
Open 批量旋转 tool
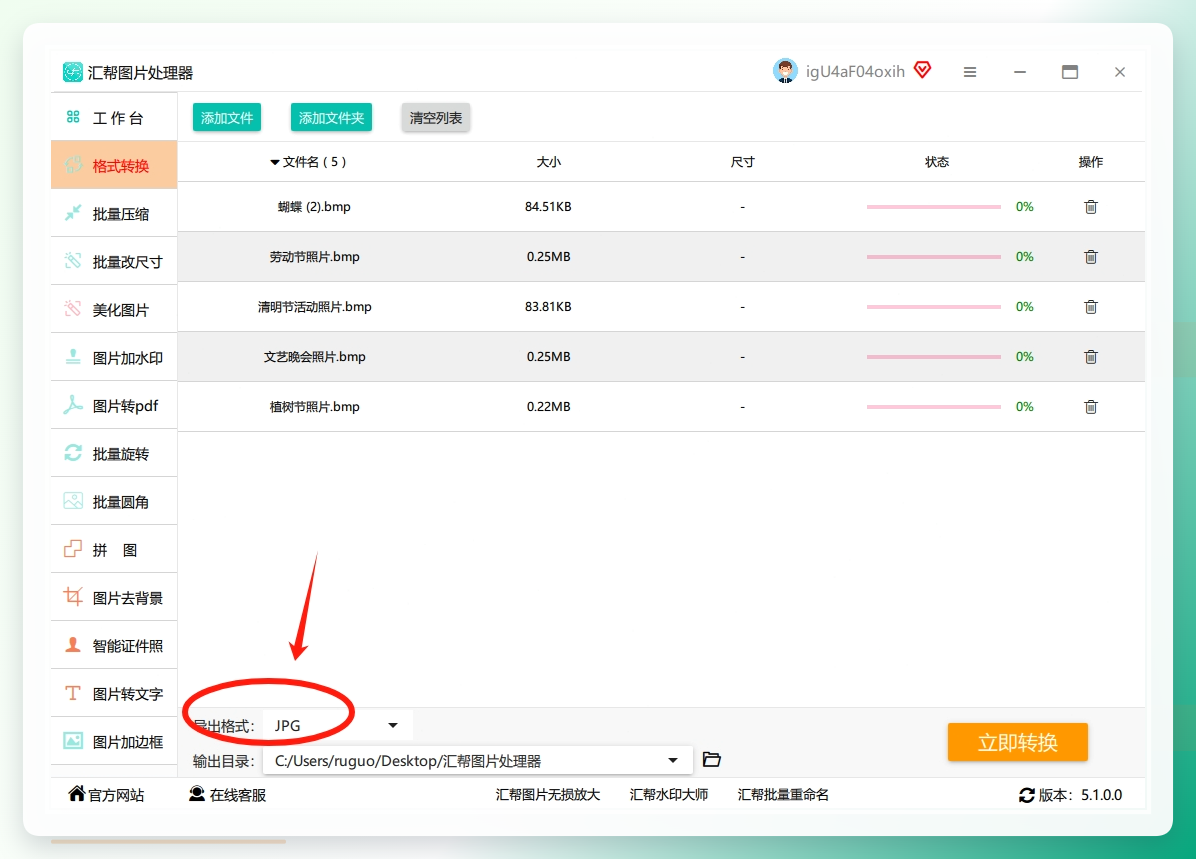pyautogui.click(x=114, y=454)
